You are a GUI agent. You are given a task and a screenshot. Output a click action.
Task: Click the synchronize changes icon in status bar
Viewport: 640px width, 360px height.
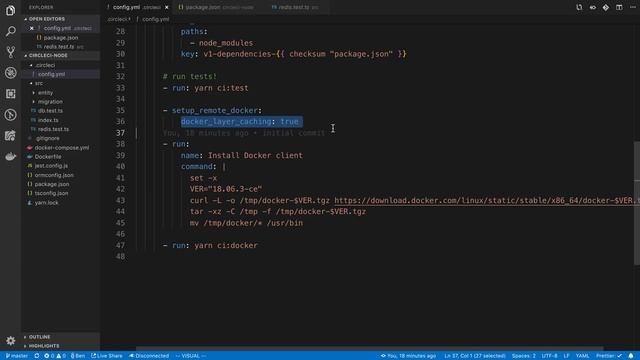pos(37,356)
